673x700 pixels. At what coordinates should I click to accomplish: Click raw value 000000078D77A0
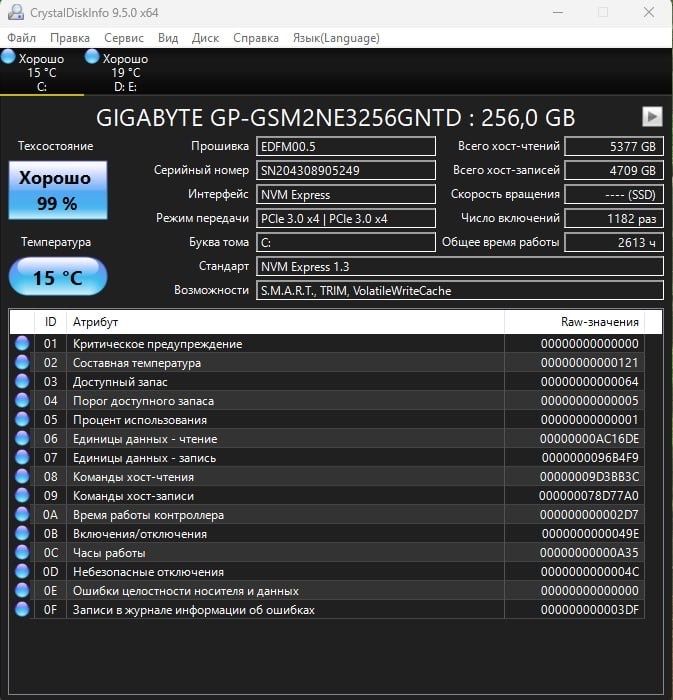point(589,496)
